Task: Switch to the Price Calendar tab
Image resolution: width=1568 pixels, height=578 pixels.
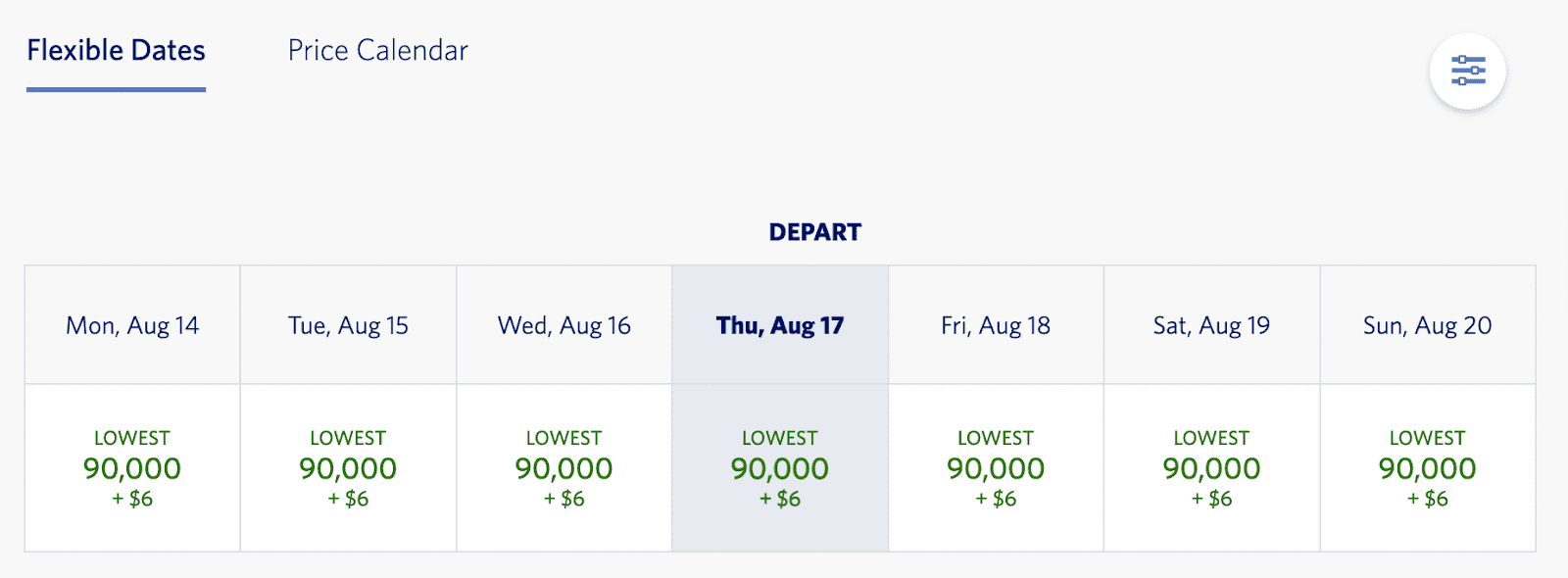Action: [x=377, y=51]
